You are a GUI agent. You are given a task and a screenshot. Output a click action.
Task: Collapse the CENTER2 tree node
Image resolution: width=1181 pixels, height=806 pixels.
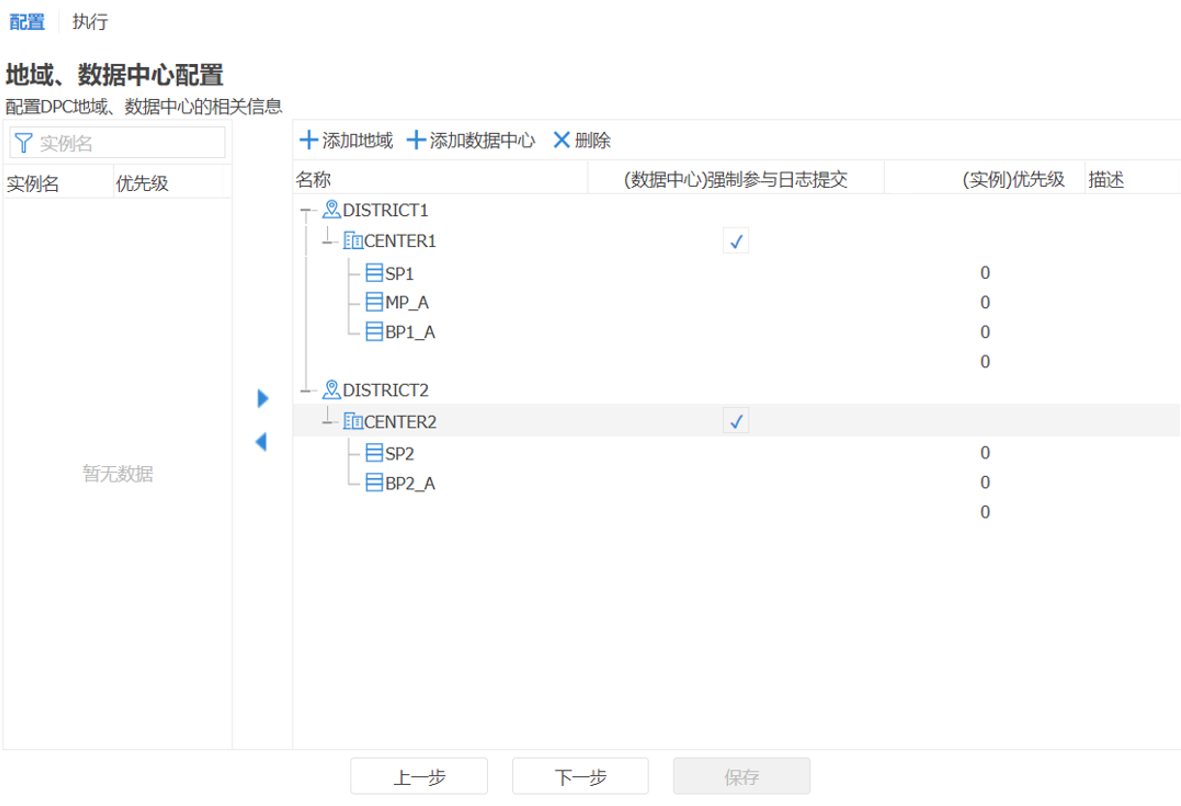(326, 422)
